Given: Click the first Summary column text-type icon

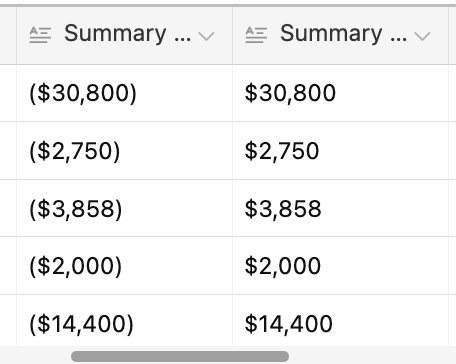Looking at the screenshot, I should (x=40, y=35).
